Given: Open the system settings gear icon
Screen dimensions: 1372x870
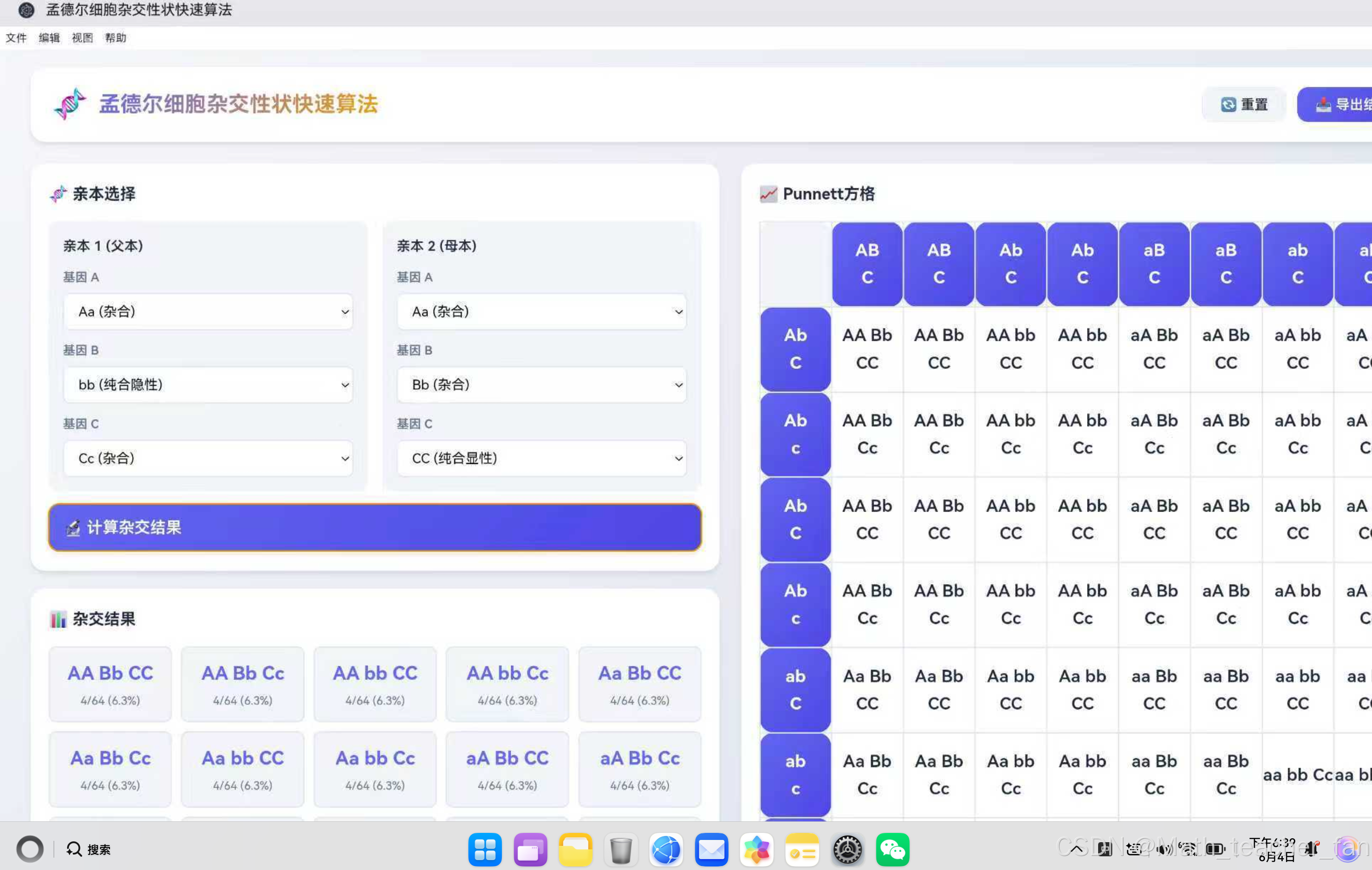Looking at the screenshot, I should 847,850.
